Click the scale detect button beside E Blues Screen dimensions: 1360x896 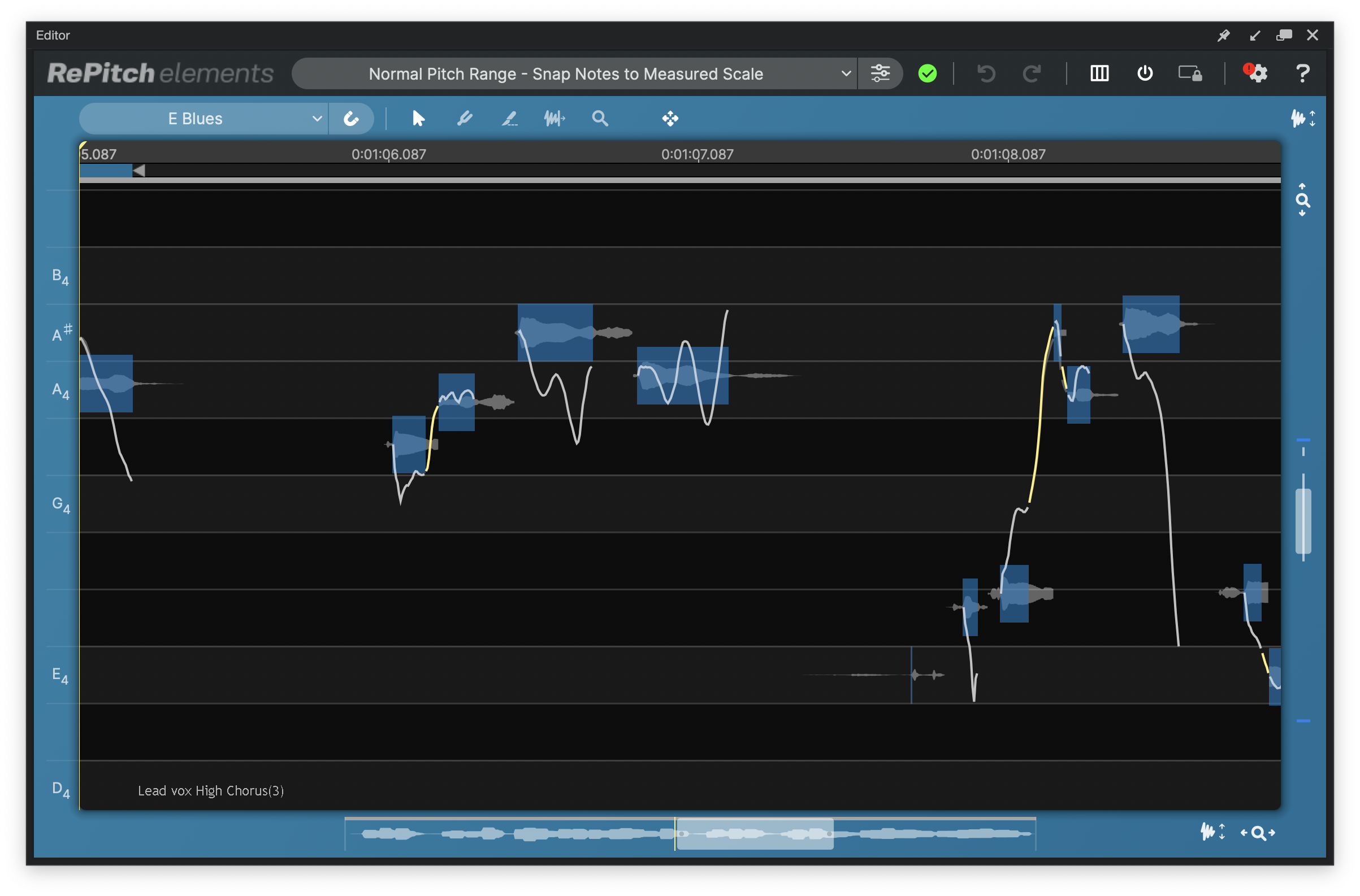point(351,119)
